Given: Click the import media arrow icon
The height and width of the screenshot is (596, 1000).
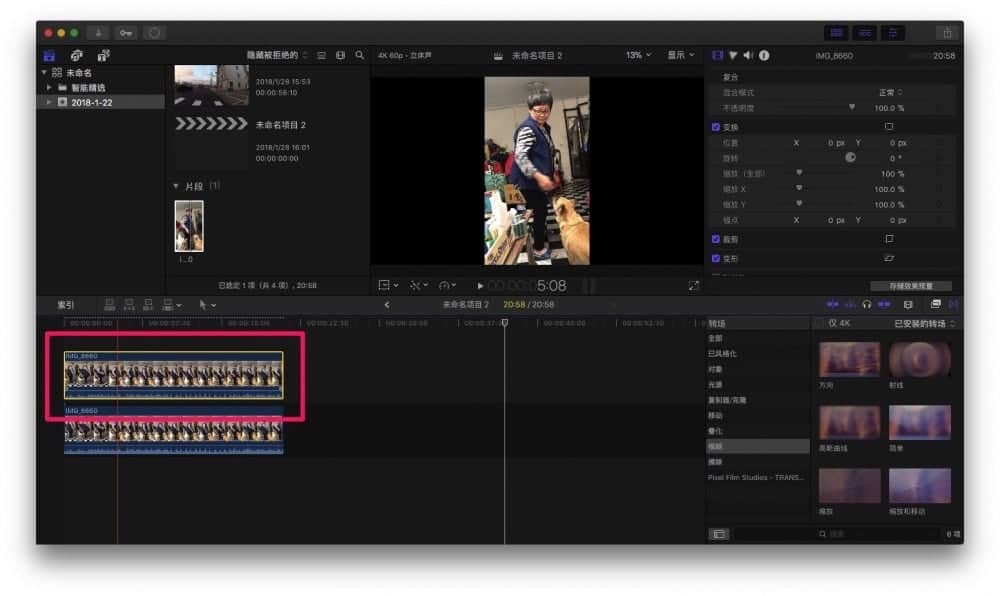Looking at the screenshot, I should [98, 33].
